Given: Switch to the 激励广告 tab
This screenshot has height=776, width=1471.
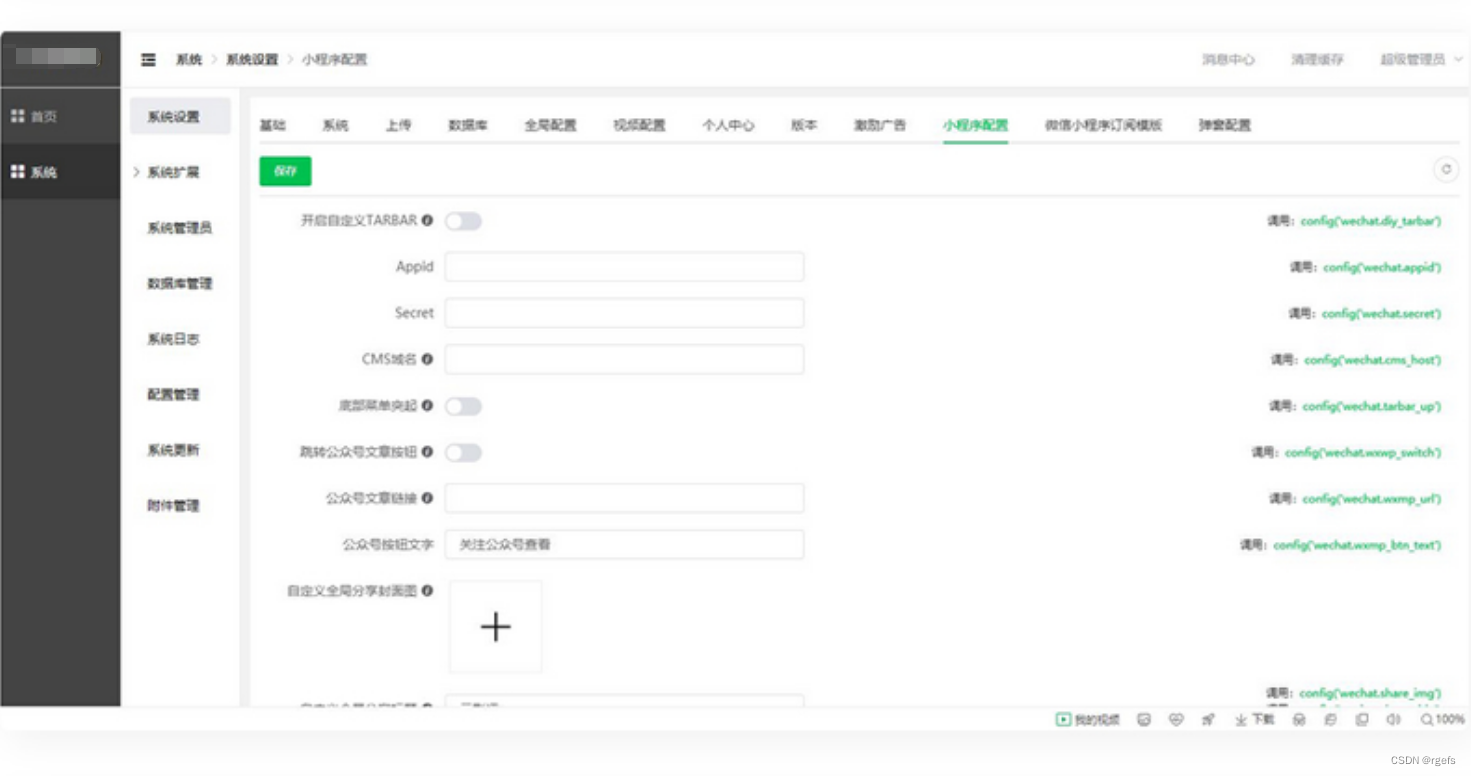Looking at the screenshot, I should [880, 125].
